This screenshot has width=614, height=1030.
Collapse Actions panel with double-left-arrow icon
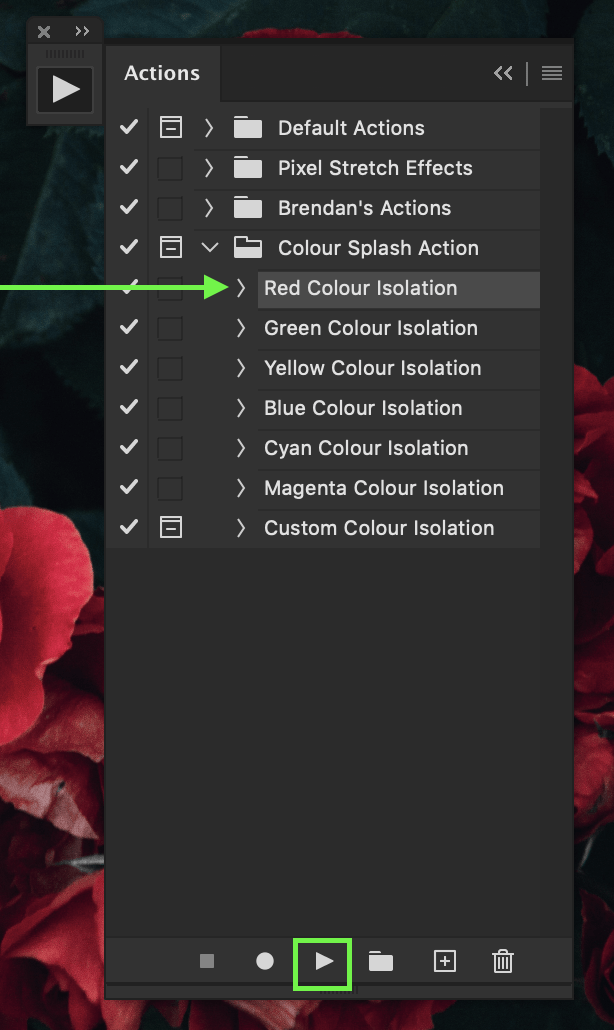503,73
